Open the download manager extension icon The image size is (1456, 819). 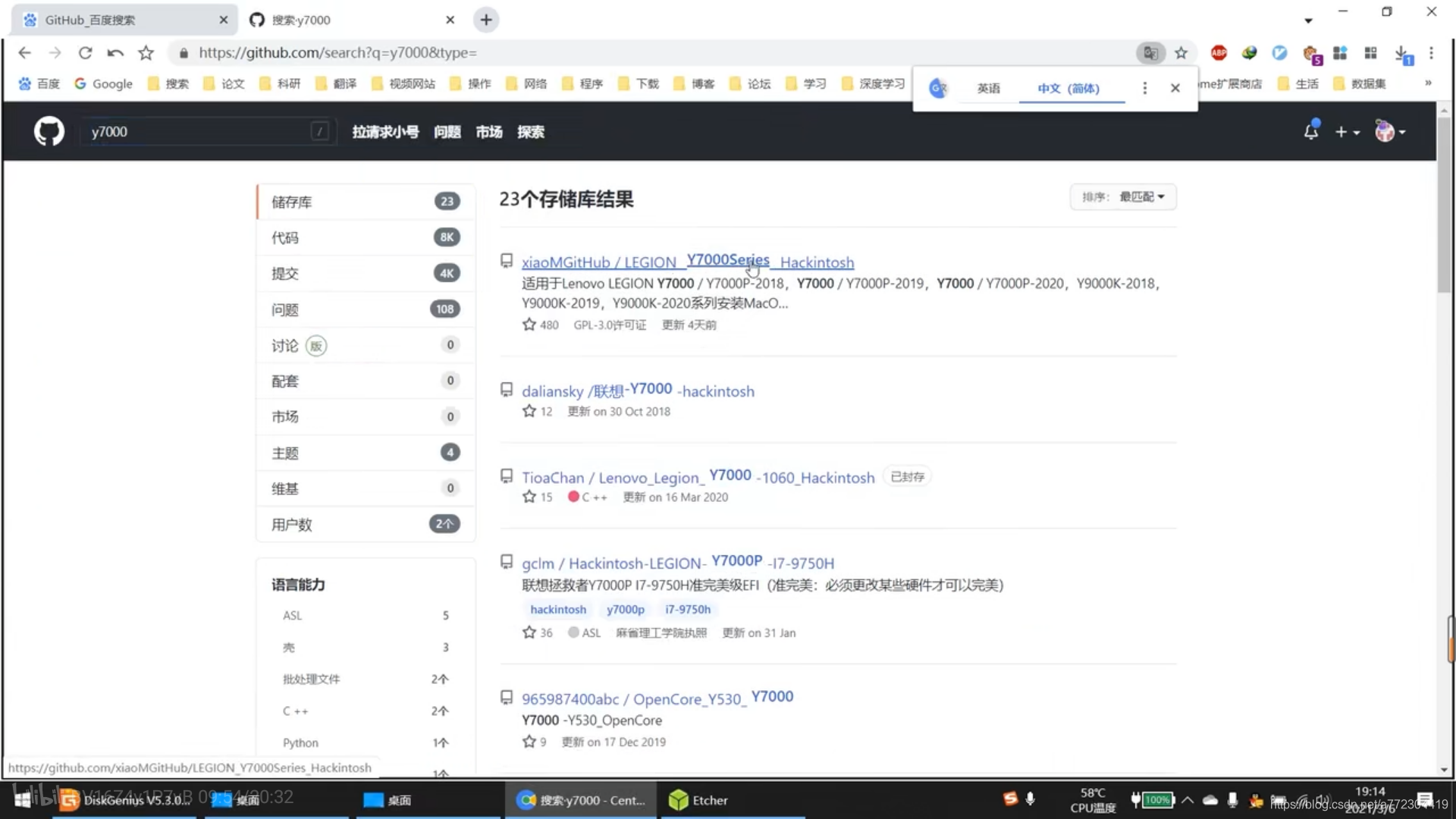[1403, 54]
